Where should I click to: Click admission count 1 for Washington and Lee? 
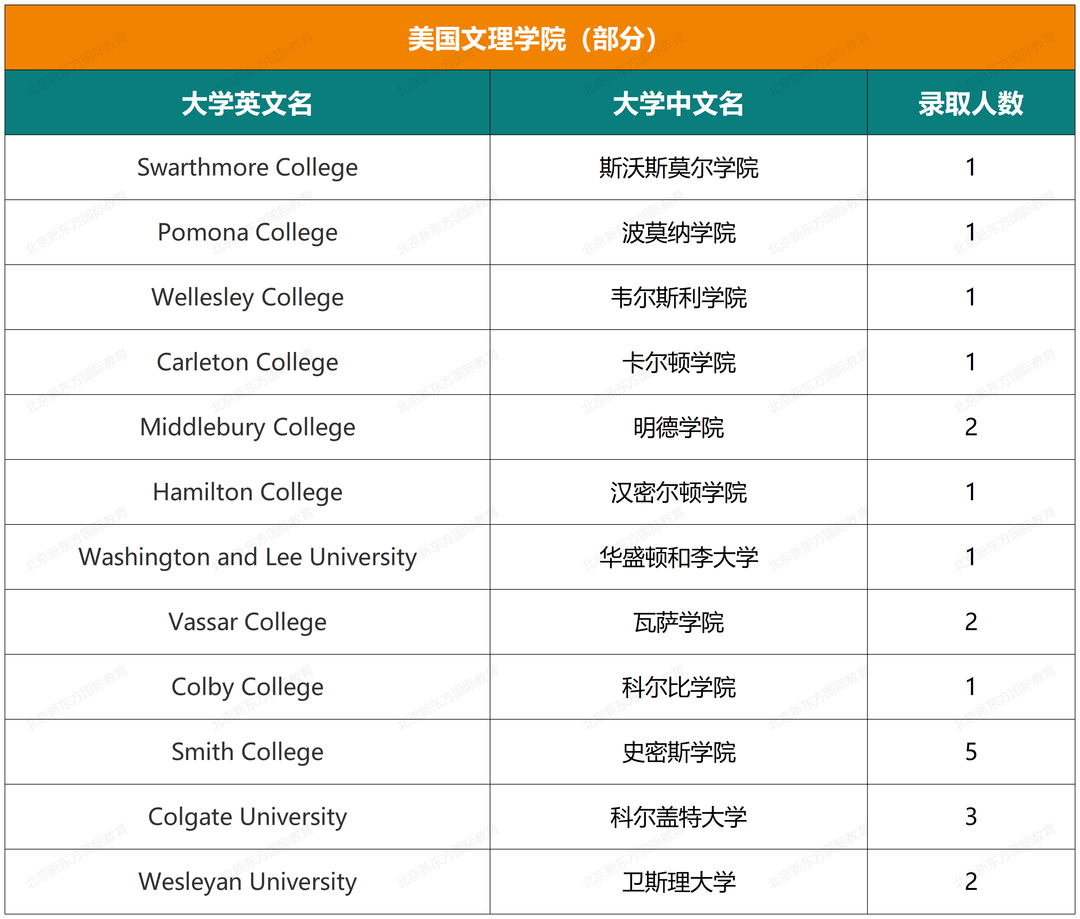coord(971,557)
